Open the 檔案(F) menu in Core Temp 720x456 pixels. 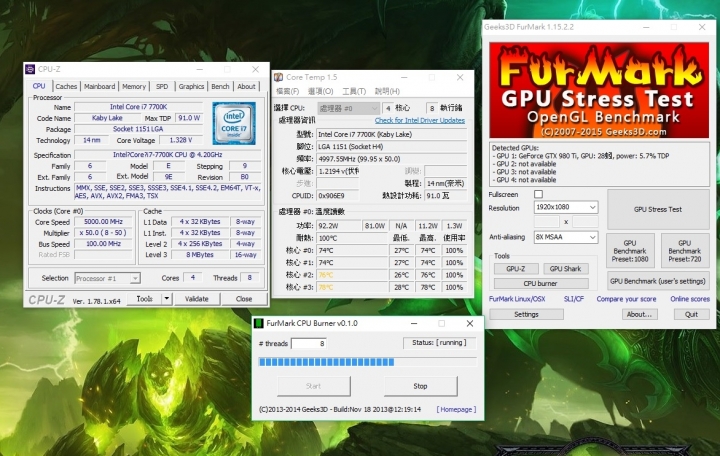[x=287, y=91]
